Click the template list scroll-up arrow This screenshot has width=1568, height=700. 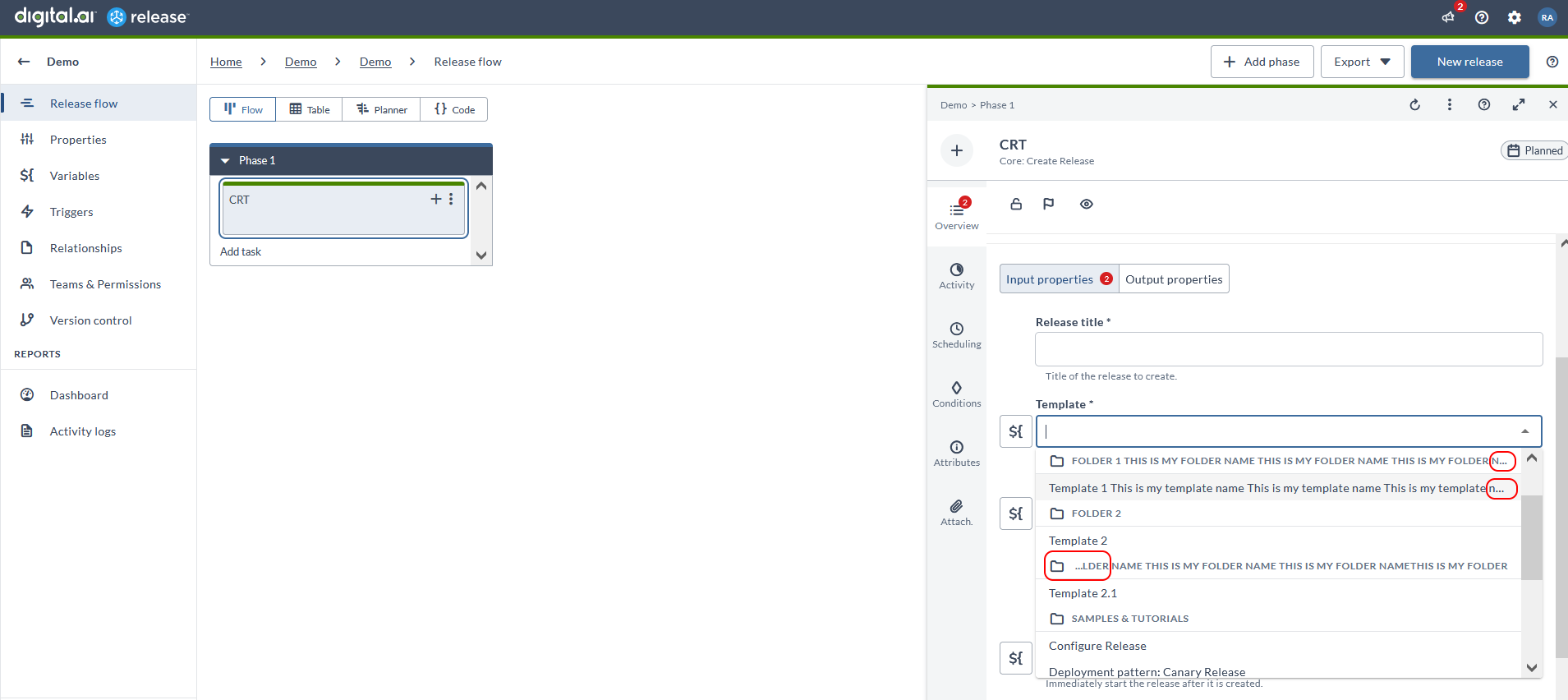point(1532,458)
